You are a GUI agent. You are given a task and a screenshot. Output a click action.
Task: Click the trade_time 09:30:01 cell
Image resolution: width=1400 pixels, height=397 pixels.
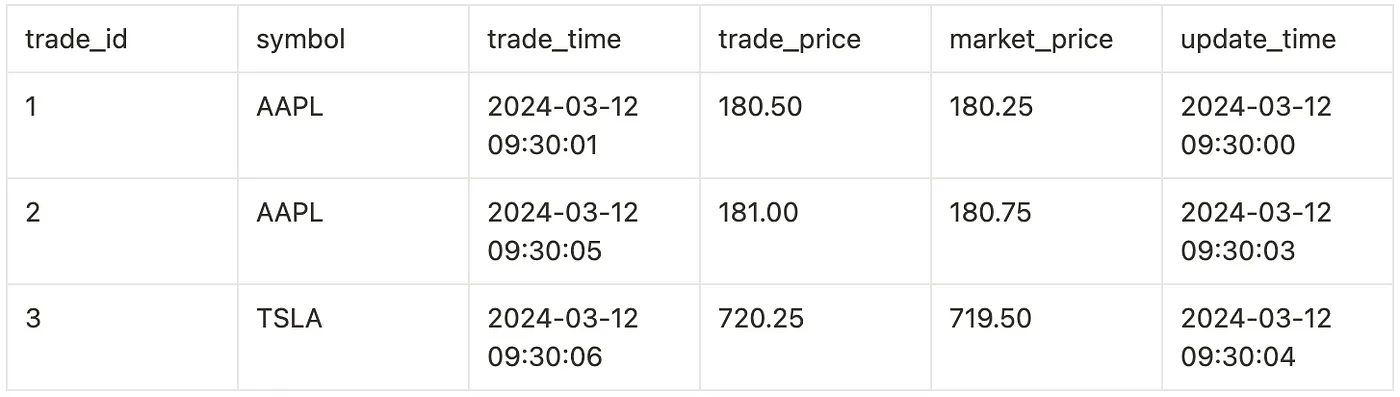(x=584, y=125)
